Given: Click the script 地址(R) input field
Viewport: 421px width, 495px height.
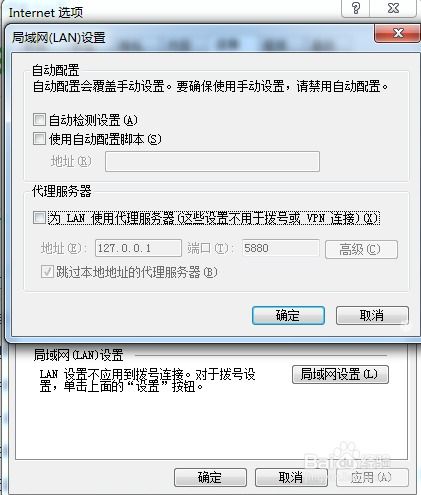Looking at the screenshot, I should 212,162.
